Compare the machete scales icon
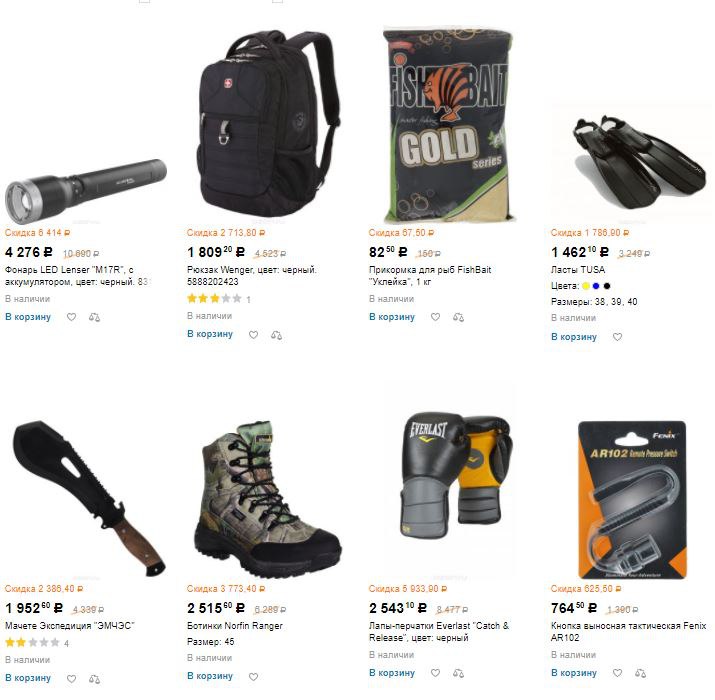This screenshot has height=700, width=715. pyautogui.click(x=94, y=679)
